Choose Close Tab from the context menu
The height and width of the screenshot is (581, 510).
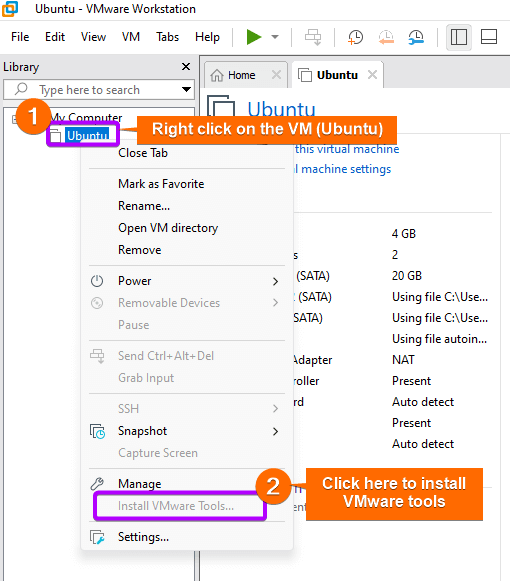tap(143, 153)
